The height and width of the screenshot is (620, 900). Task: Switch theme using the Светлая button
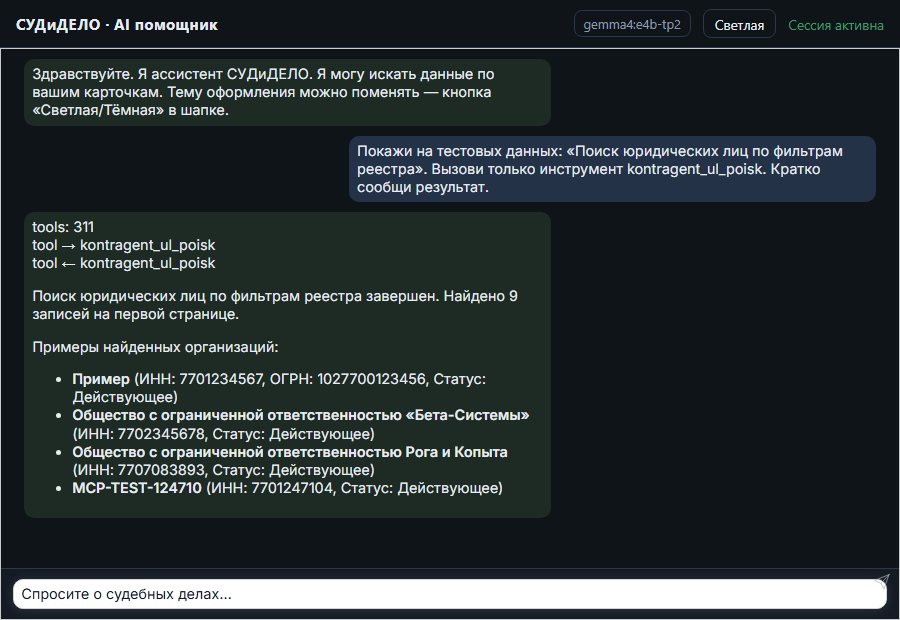739,25
